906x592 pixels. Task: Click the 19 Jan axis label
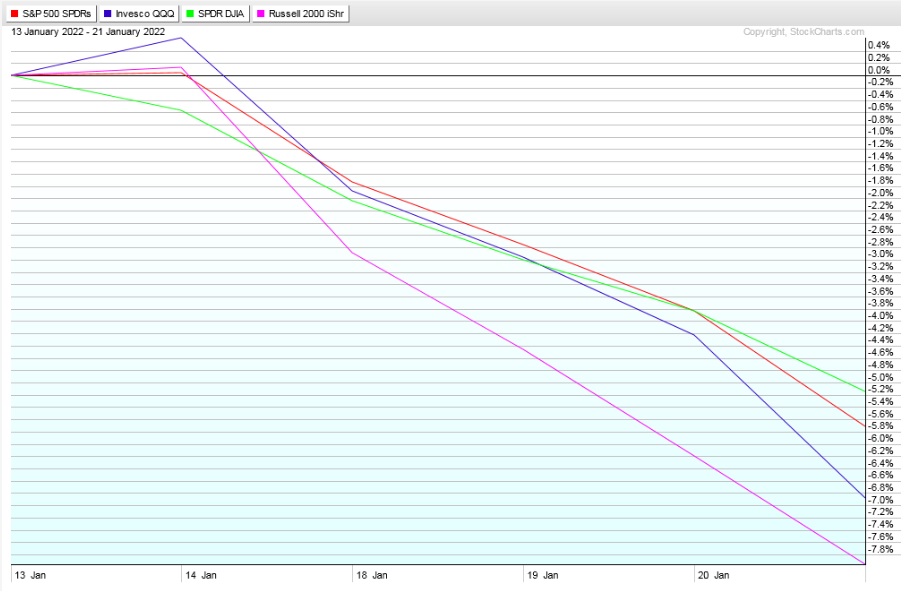click(x=543, y=575)
